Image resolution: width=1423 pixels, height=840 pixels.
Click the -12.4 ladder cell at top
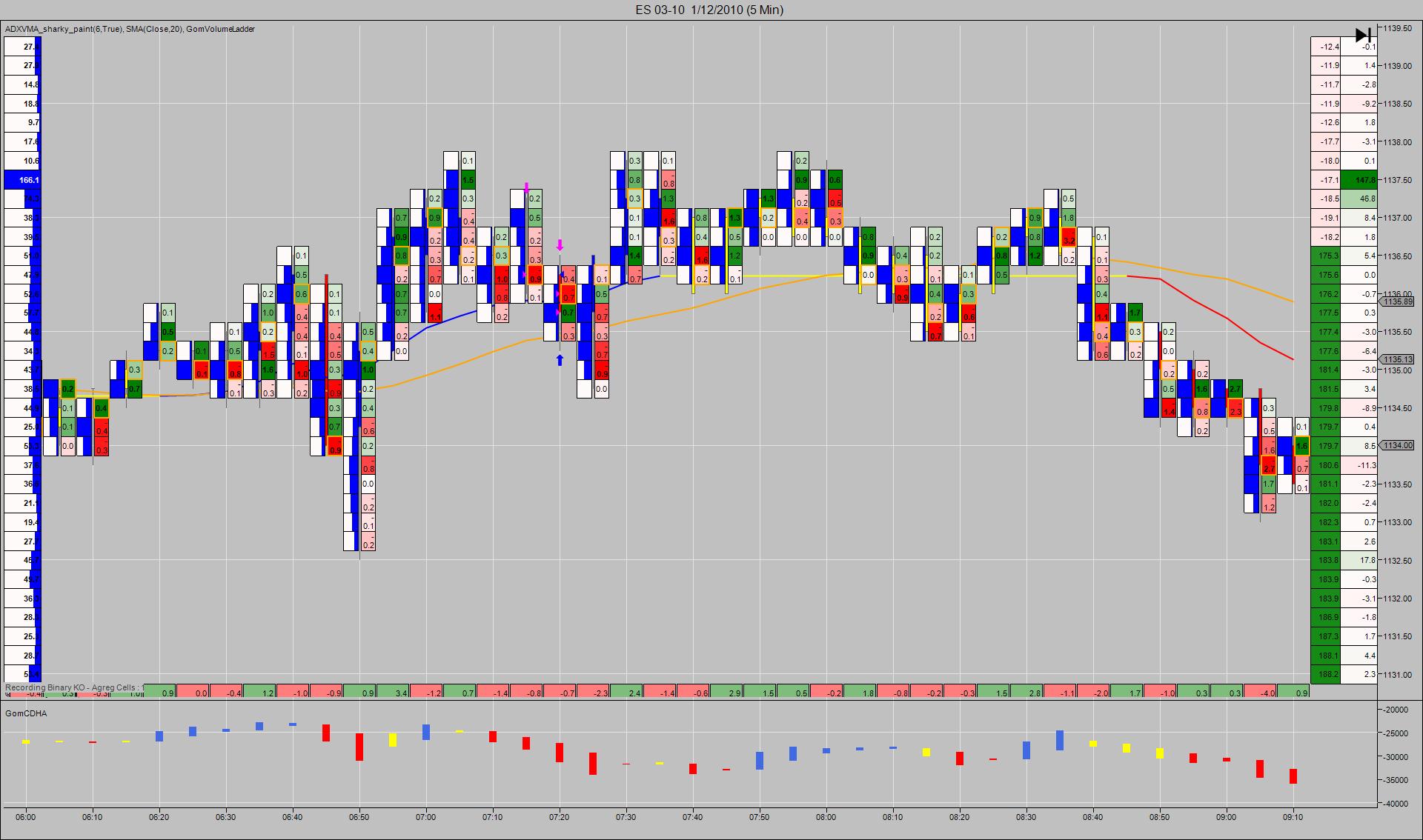tap(1325, 47)
